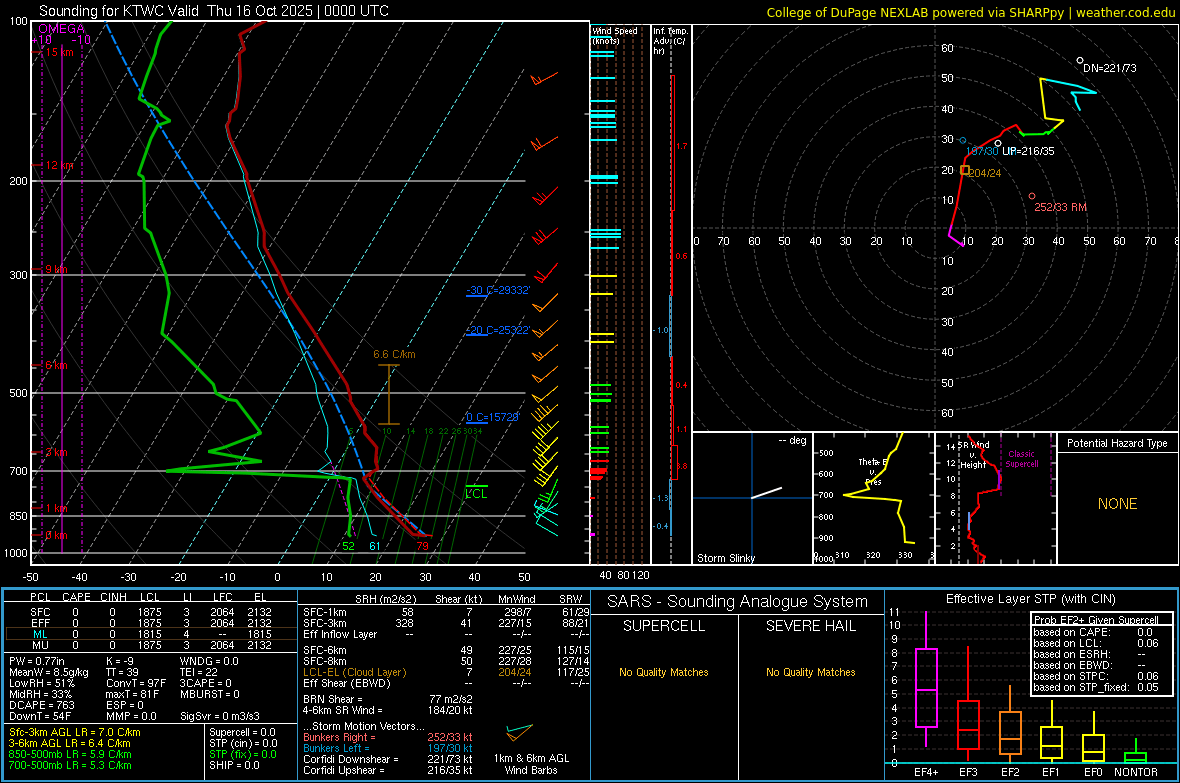1180x783 pixels.
Task: Click the Inf. Temp. Adv. panel label
Action: click(670, 41)
